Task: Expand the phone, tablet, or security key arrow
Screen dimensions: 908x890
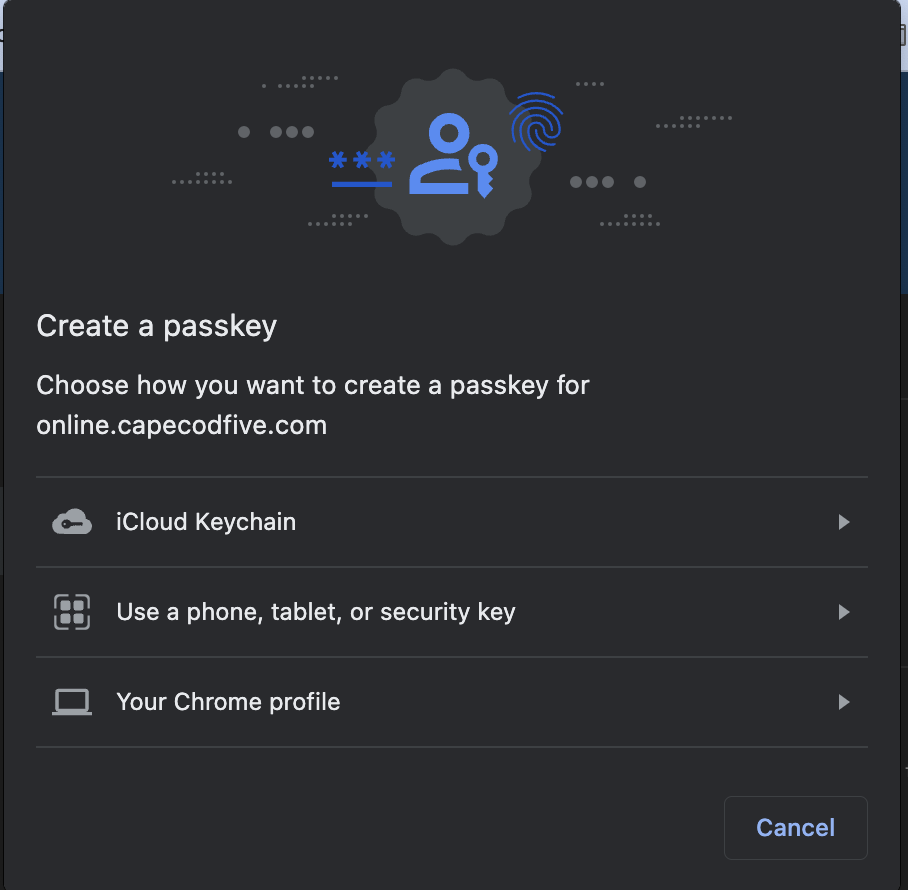Action: tap(844, 612)
